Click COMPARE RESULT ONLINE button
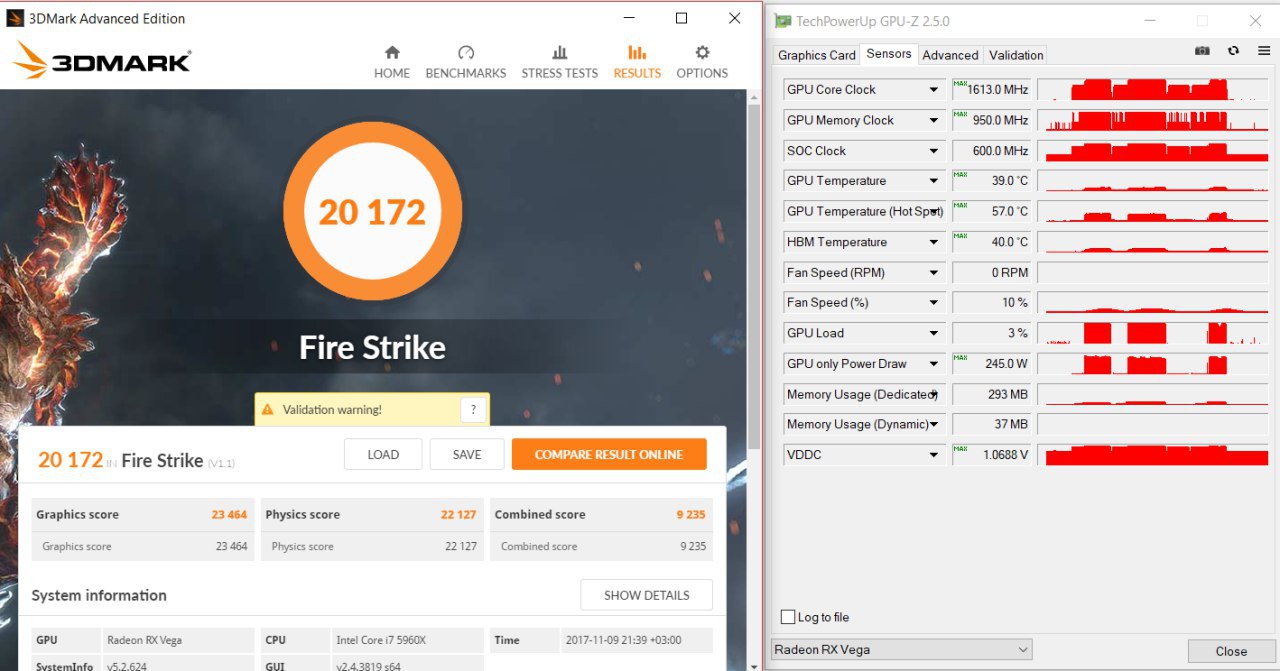This screenshot has height=671, width=1280. coord(609,454)
